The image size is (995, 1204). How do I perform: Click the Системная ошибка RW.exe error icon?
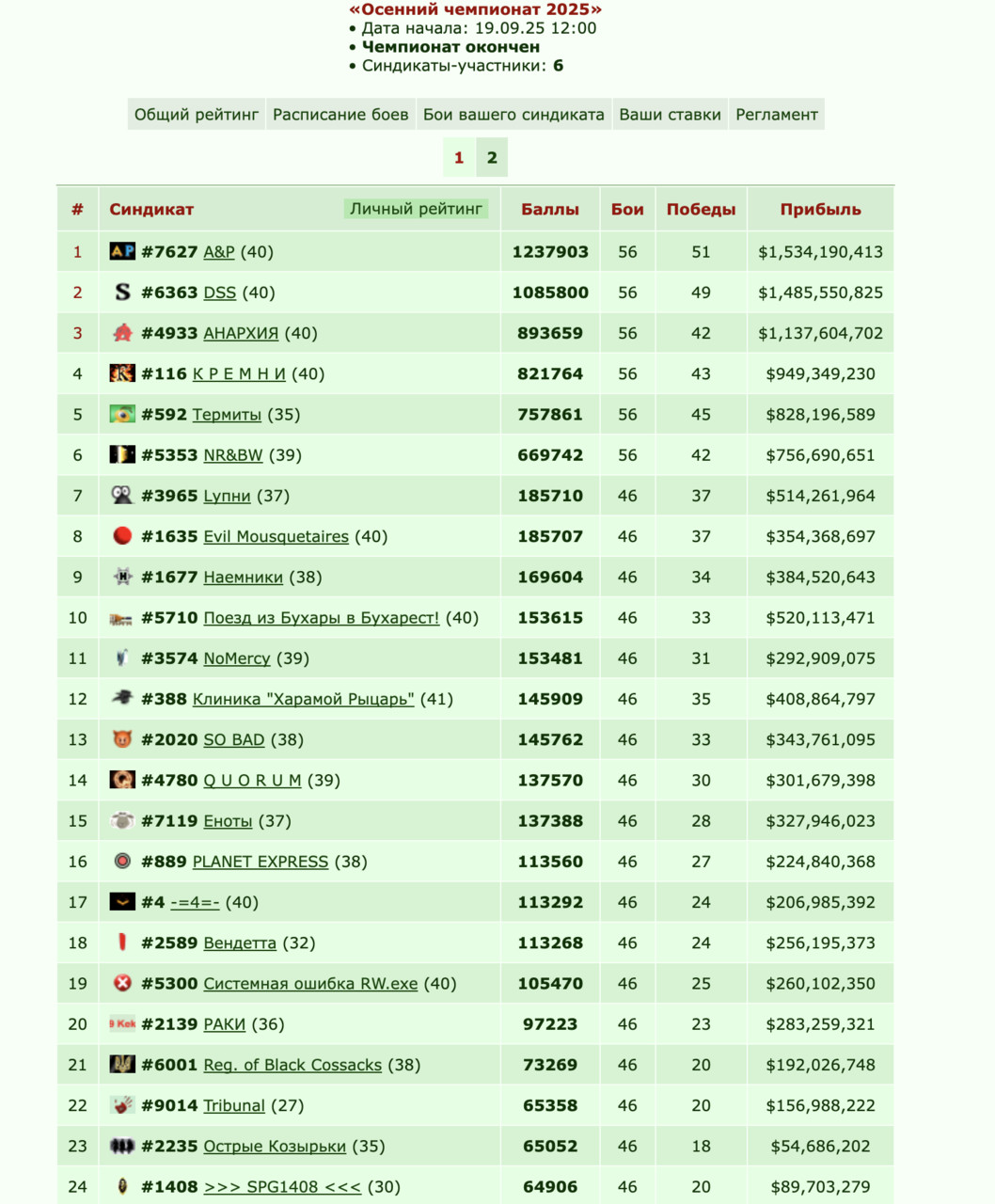pos(122,983)
